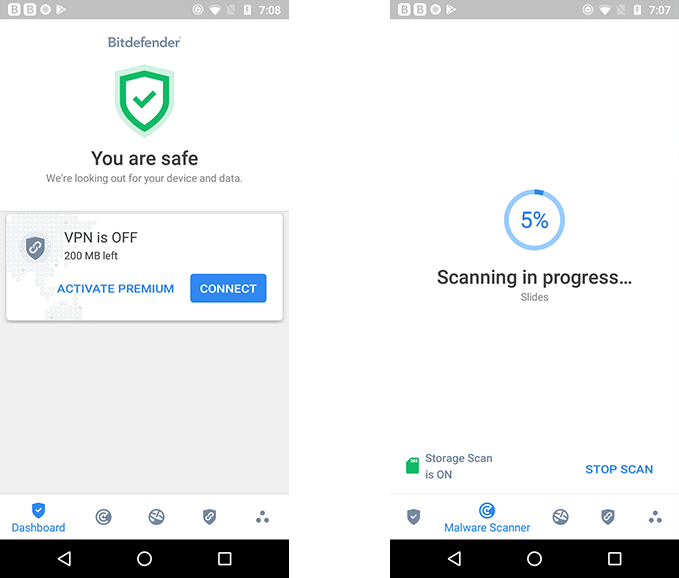Image resolution: width=679 pixels, height=578 pixels.
Task: Open VPN shield icon in Dashboard bottom bar
Action: [x=210, y=517]
